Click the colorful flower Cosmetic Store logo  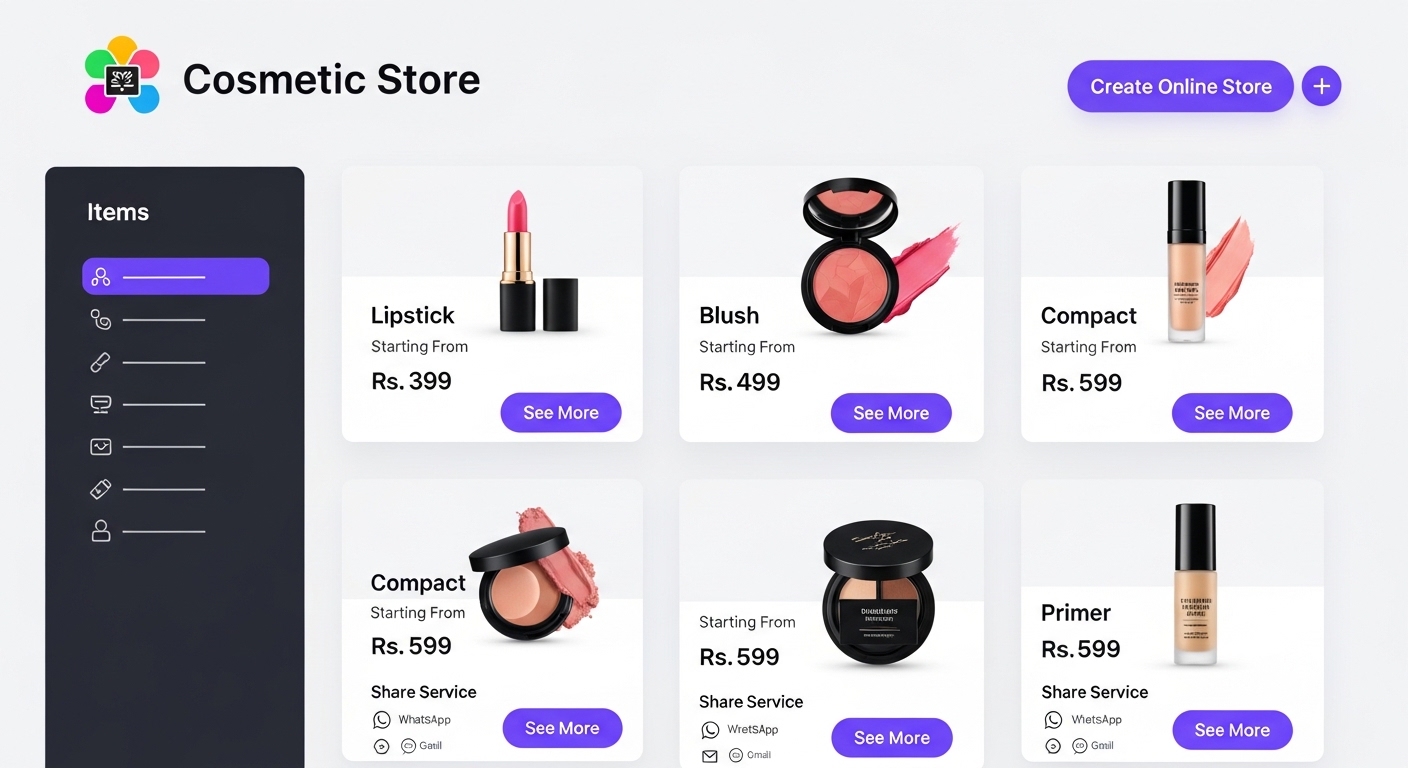click(x=122, y=76)
